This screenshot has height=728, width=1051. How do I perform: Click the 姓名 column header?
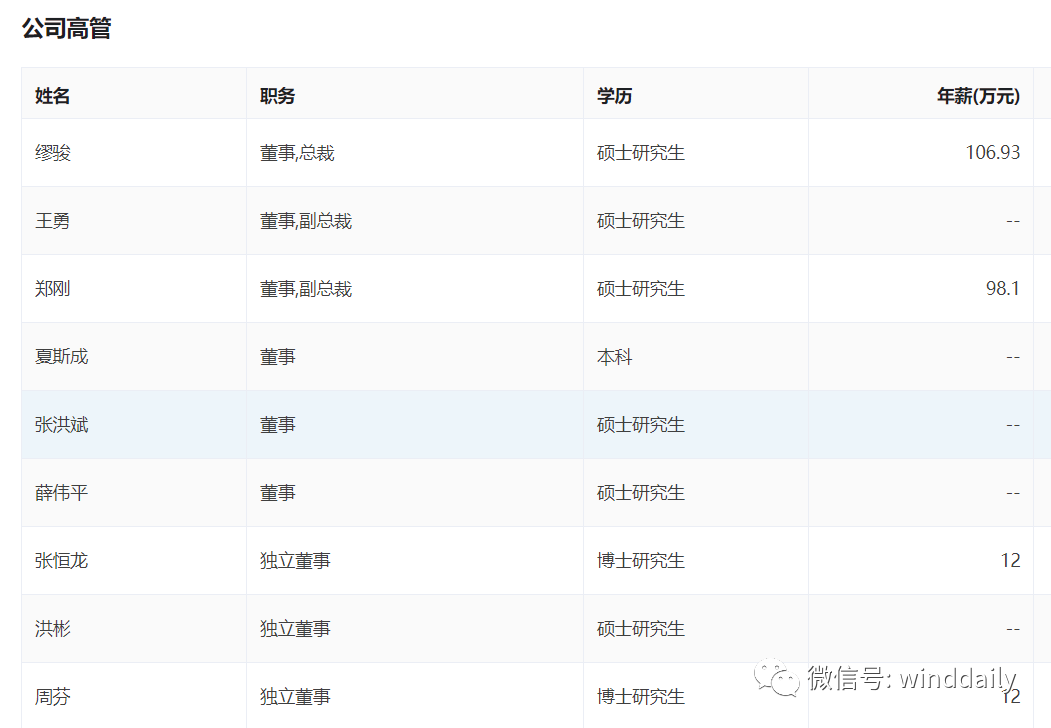click(53, 96)
